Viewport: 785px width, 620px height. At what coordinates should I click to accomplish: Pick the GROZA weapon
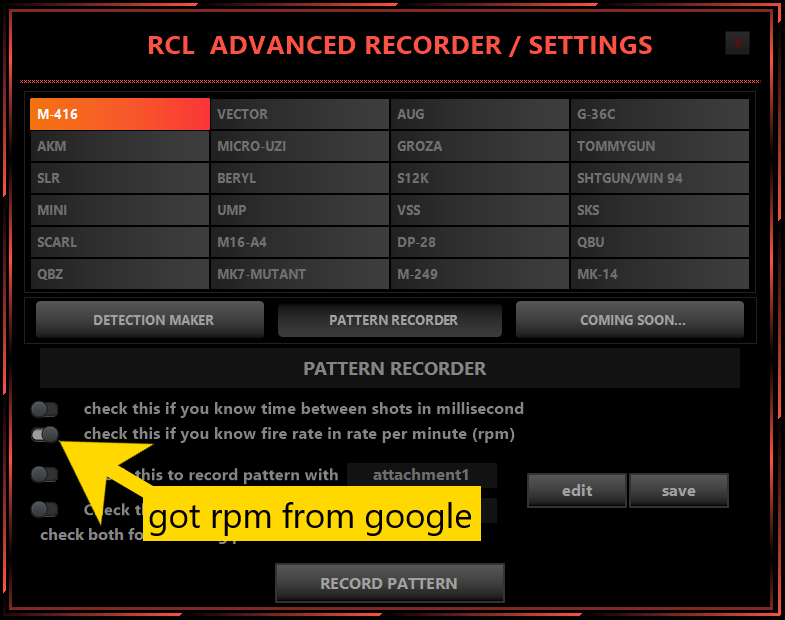(479, 146)
